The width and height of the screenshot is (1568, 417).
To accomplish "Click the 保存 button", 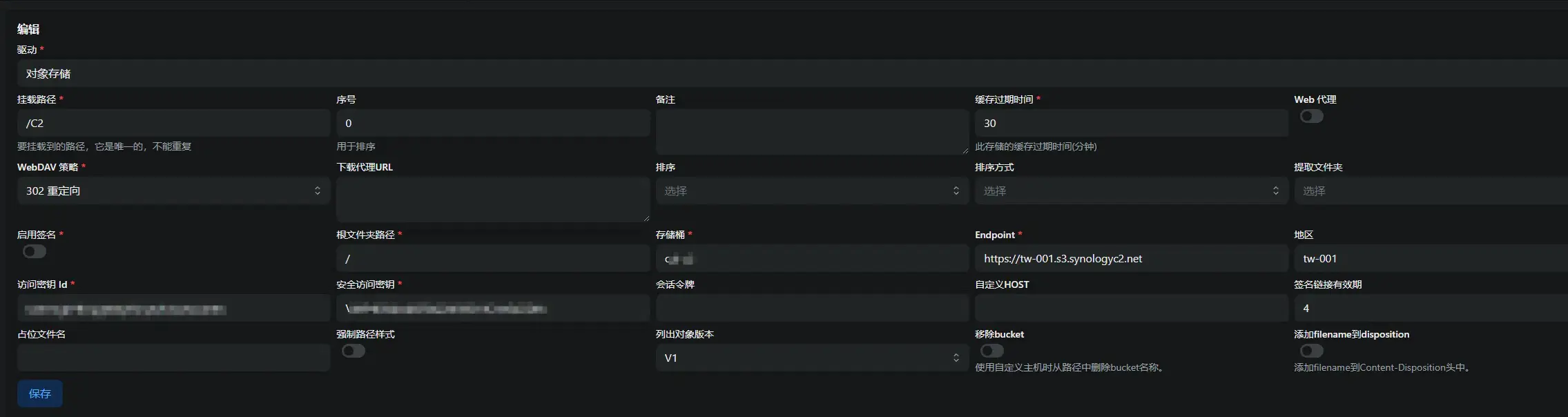I will 39,394.
